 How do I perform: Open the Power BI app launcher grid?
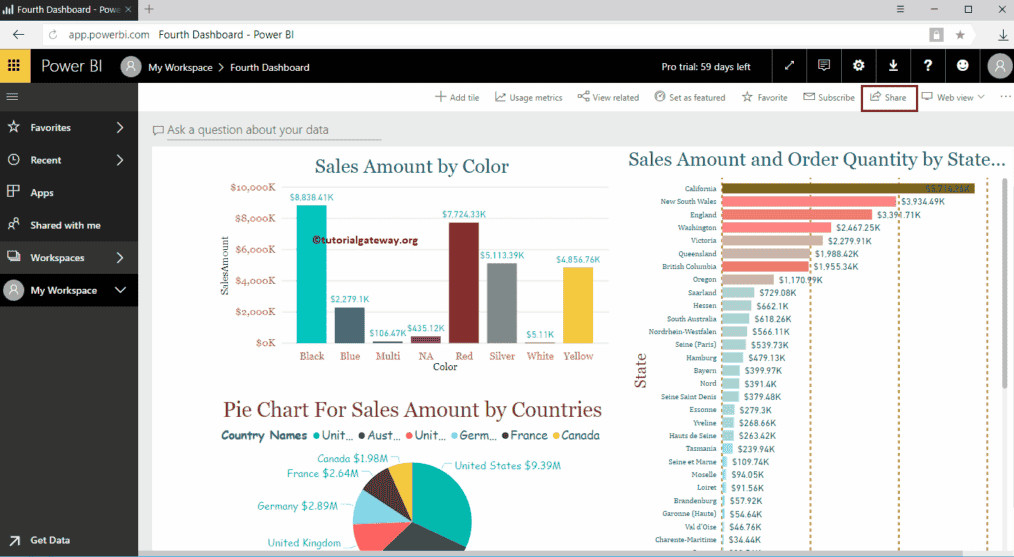(15, 67)
